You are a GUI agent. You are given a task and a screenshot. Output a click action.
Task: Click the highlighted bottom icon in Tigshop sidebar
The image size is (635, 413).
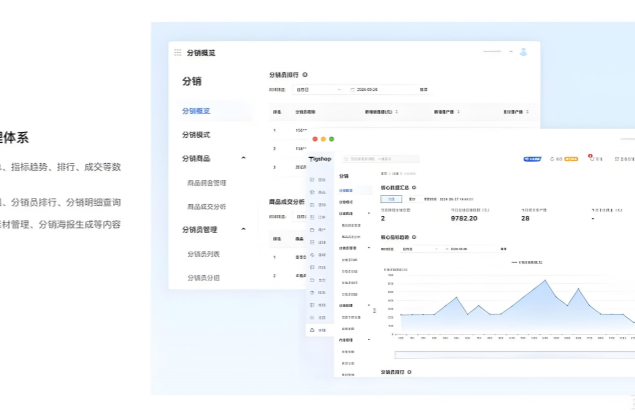(x=318, y=329)
